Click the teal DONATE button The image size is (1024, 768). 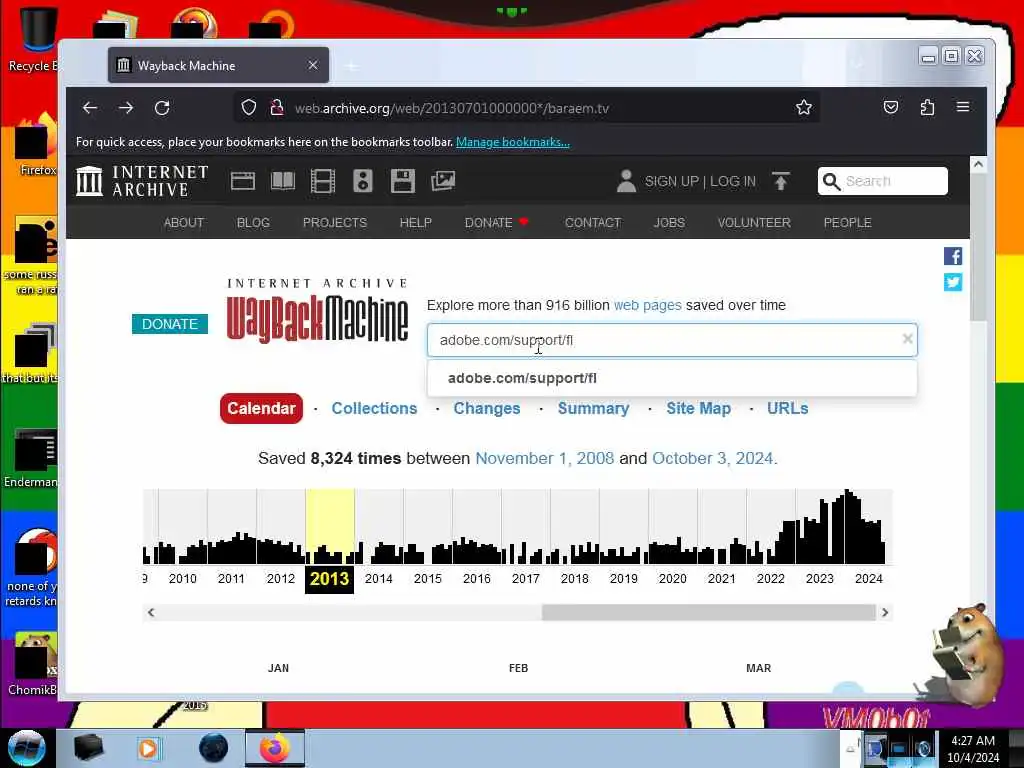tap(170, 324)
